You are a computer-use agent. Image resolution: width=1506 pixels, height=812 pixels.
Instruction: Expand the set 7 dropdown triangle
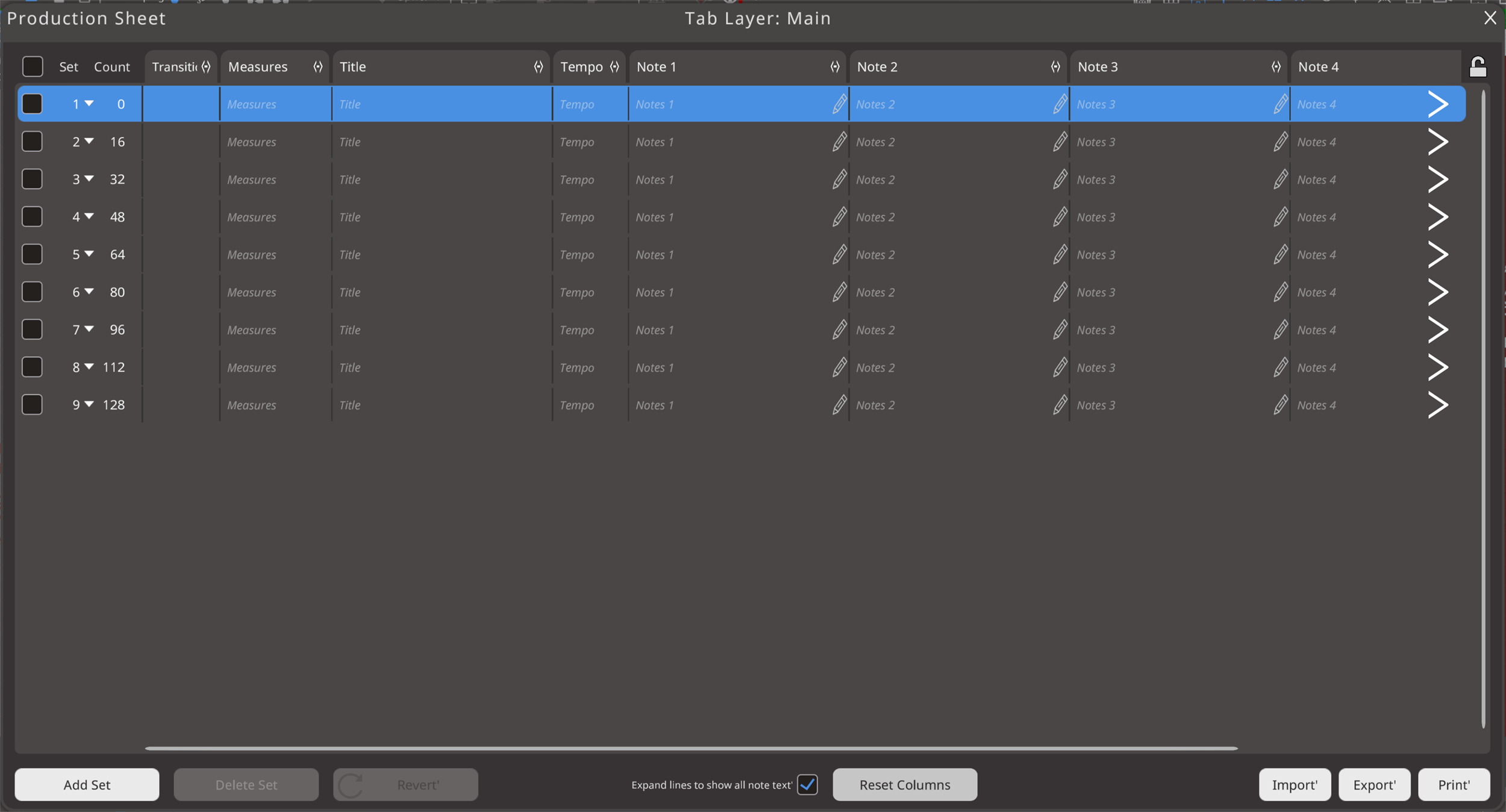click(89, 329)
